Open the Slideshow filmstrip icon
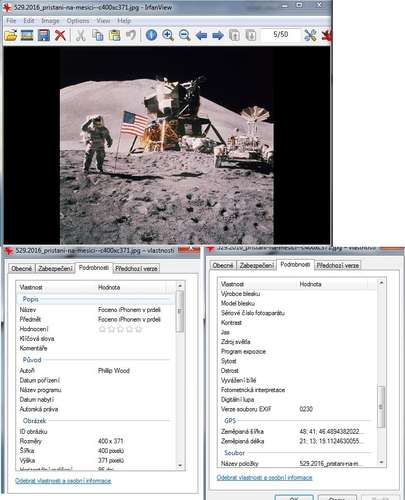This screenshot has height=500, width=405. coord(27,35)
